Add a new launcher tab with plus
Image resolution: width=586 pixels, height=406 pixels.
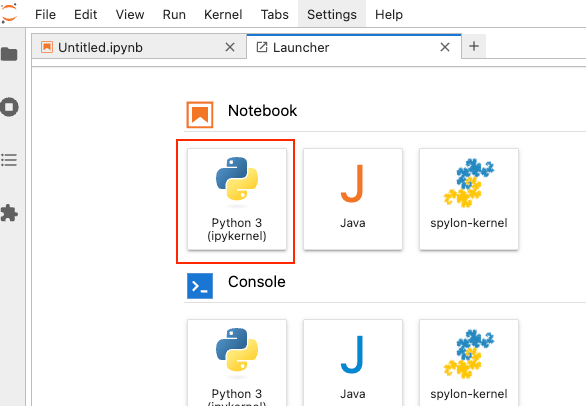474,46
